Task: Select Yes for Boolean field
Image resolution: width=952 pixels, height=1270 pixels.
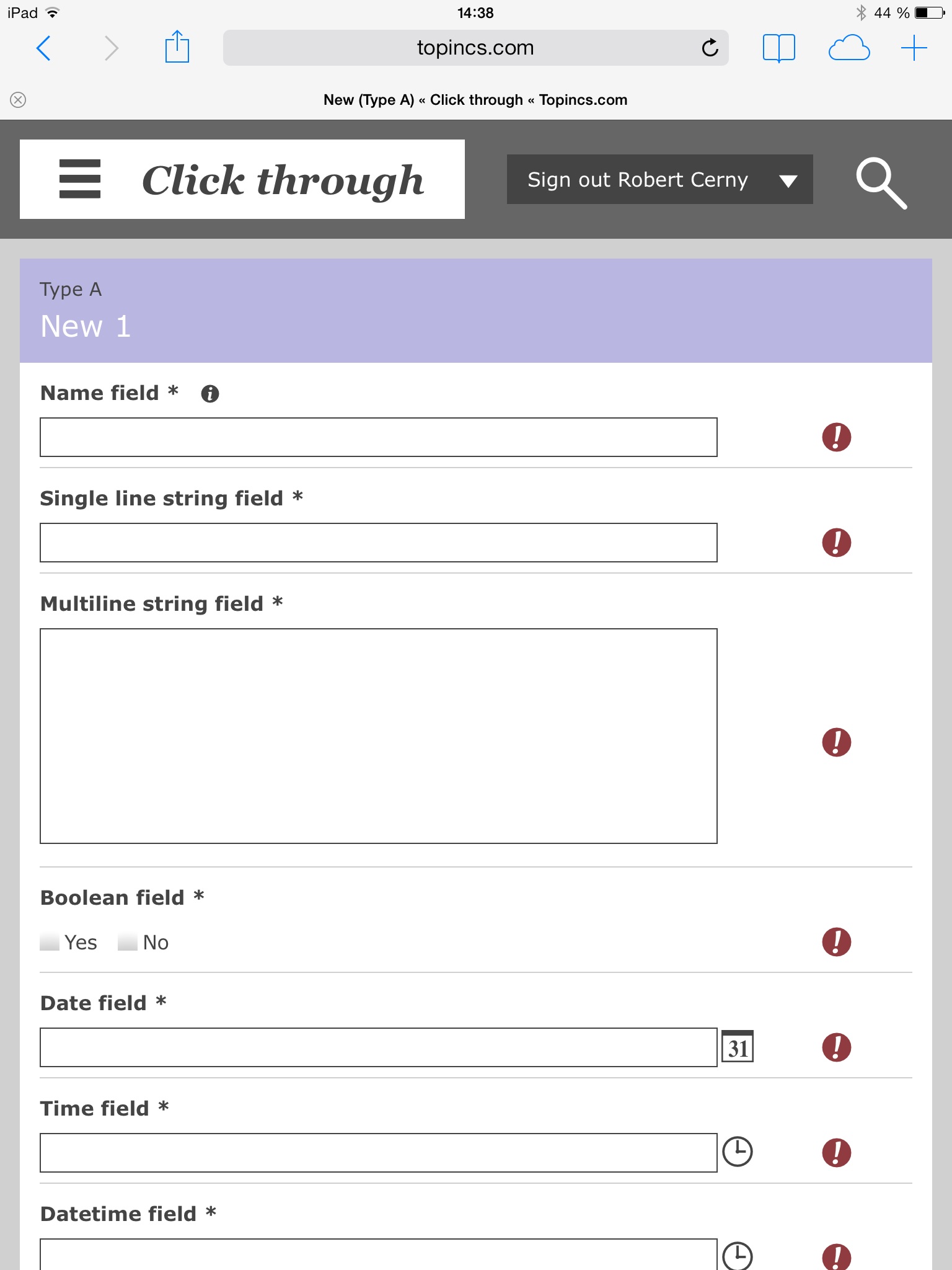Action: 50,943
